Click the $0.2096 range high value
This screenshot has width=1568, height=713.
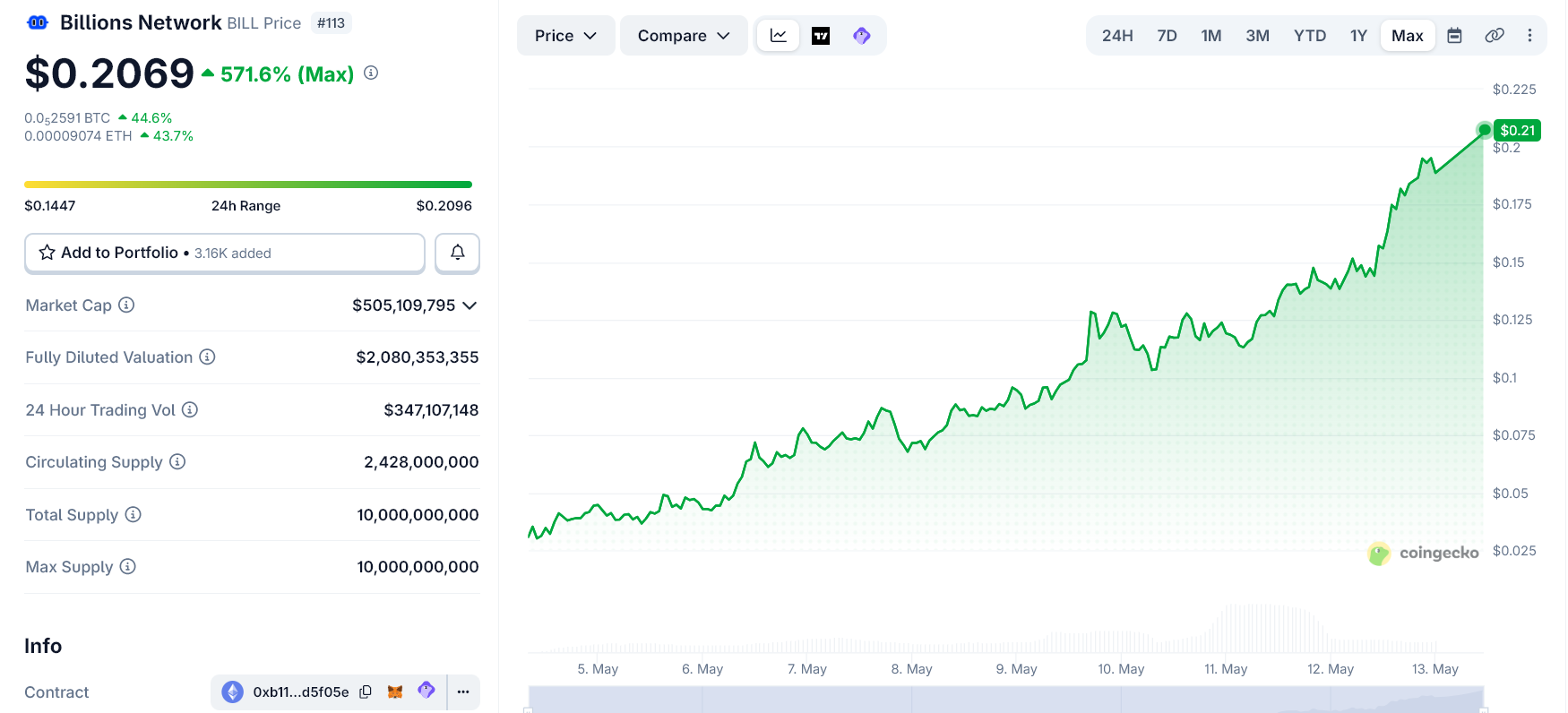[444, 206]
